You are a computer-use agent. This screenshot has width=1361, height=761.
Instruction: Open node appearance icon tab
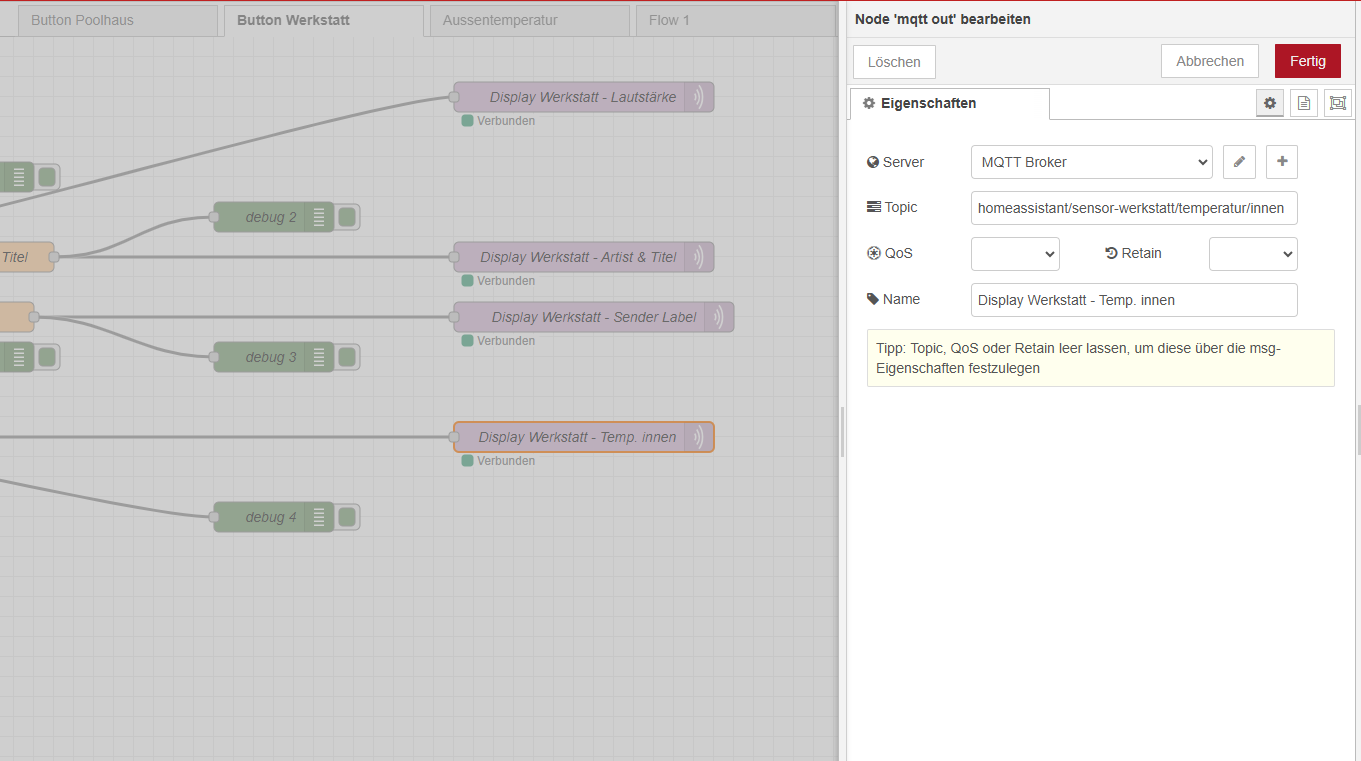1338,103
